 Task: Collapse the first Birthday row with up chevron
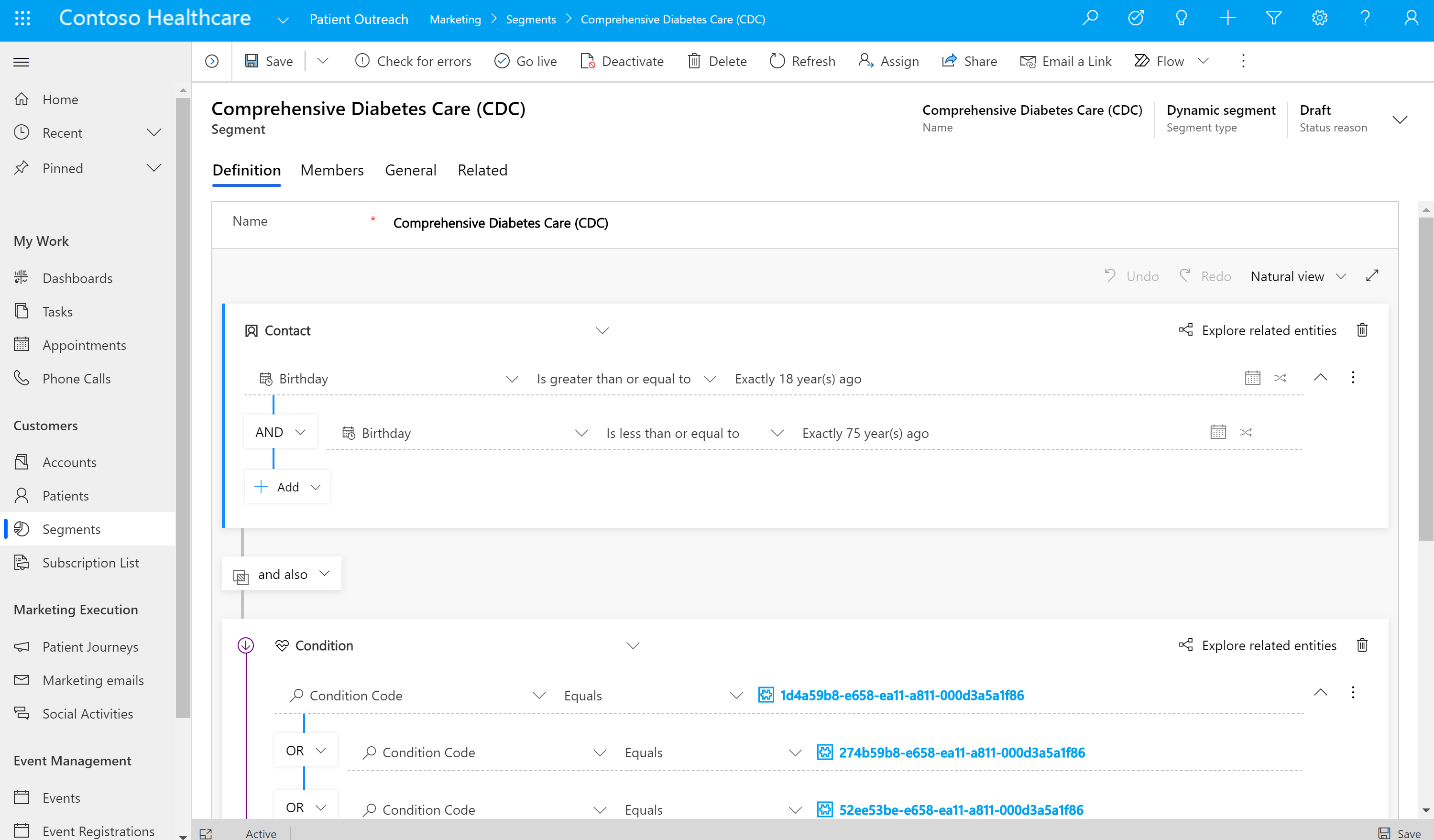1320,378
